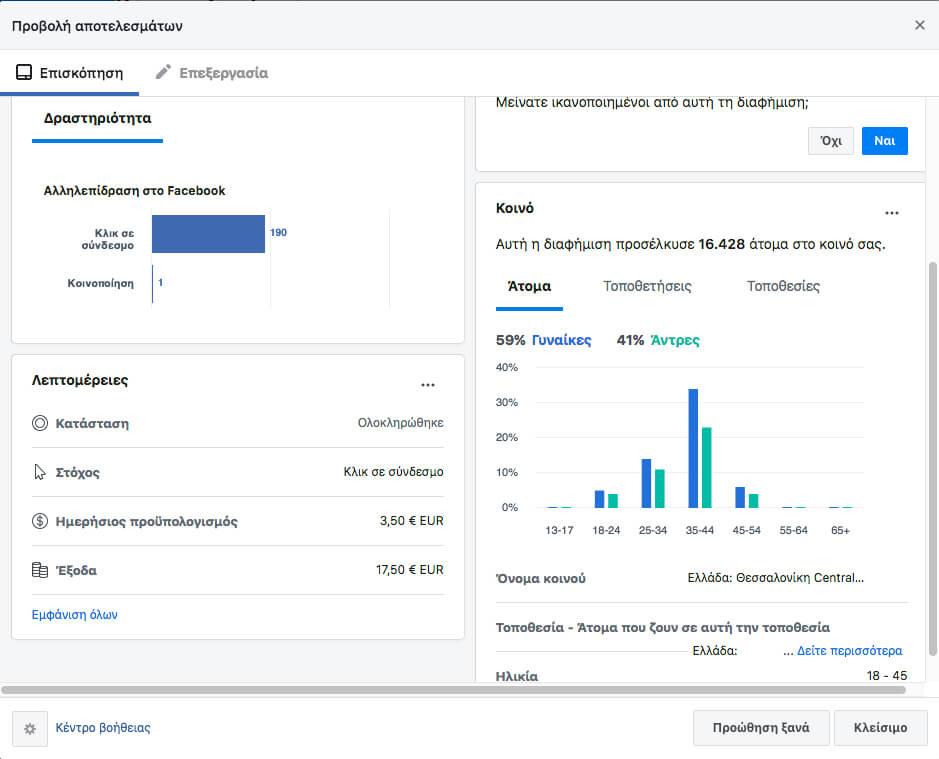939x759 pixels.
Task: Click the audience name Ελλάδα: Θεσσαλονίκη Central...
Action: 776,578
